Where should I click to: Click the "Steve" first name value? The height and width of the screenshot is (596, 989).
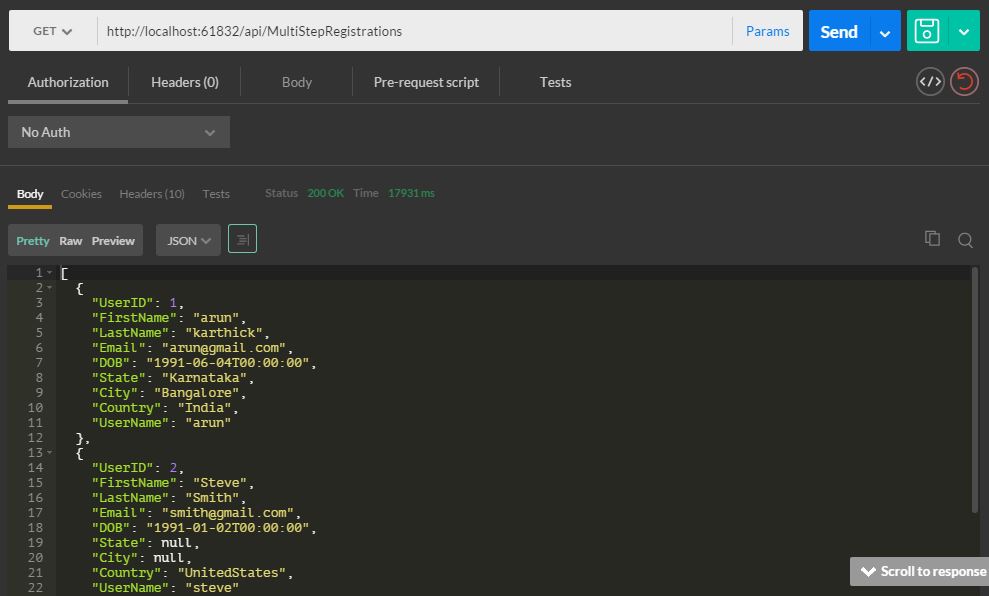click(219, 482)
